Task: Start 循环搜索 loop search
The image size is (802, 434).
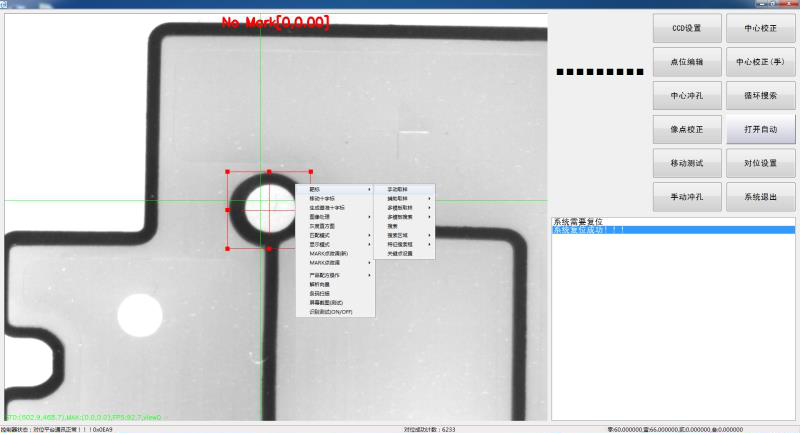Action: 760,96
